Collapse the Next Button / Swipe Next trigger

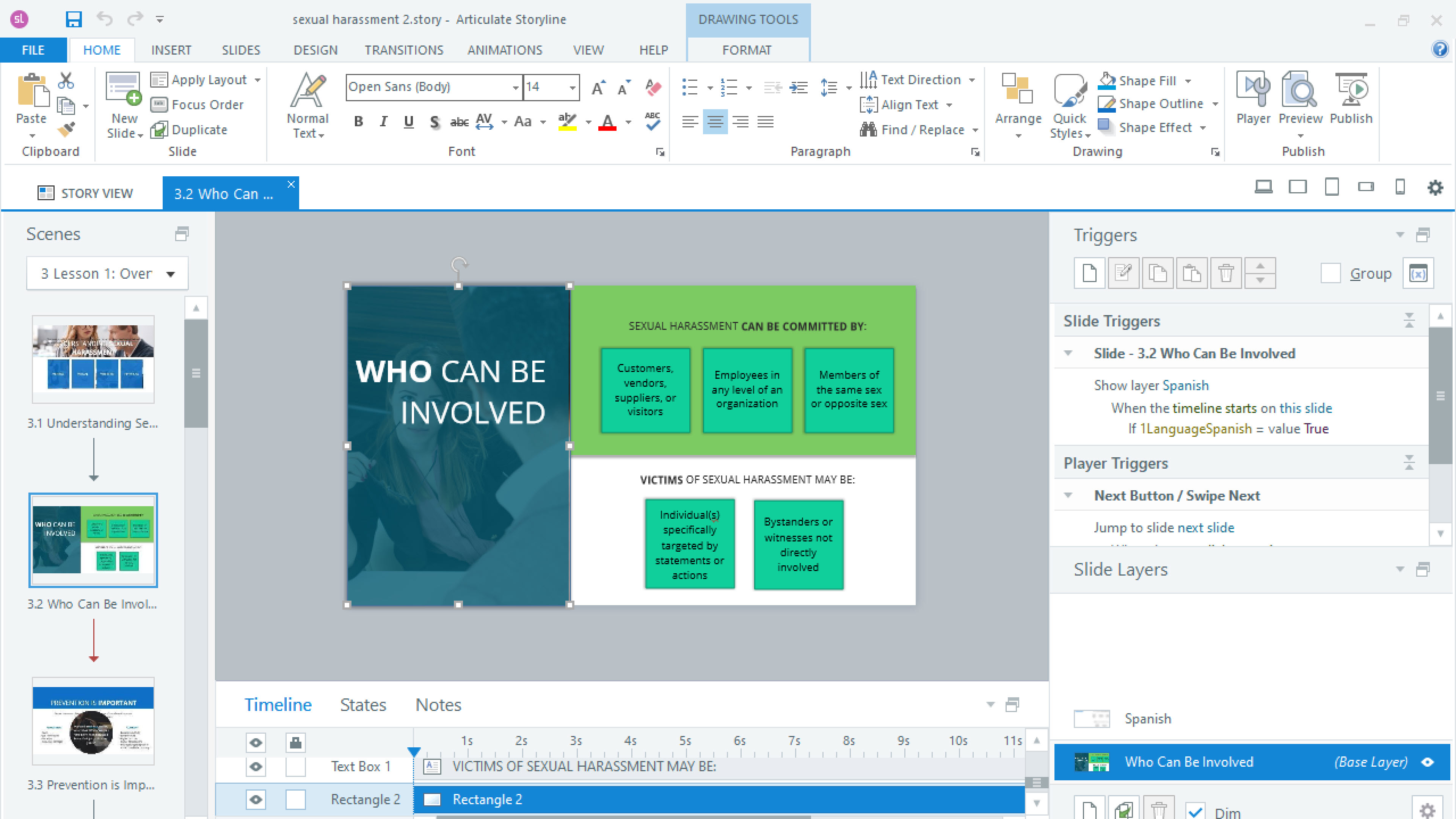click(x=1068, y=495)
